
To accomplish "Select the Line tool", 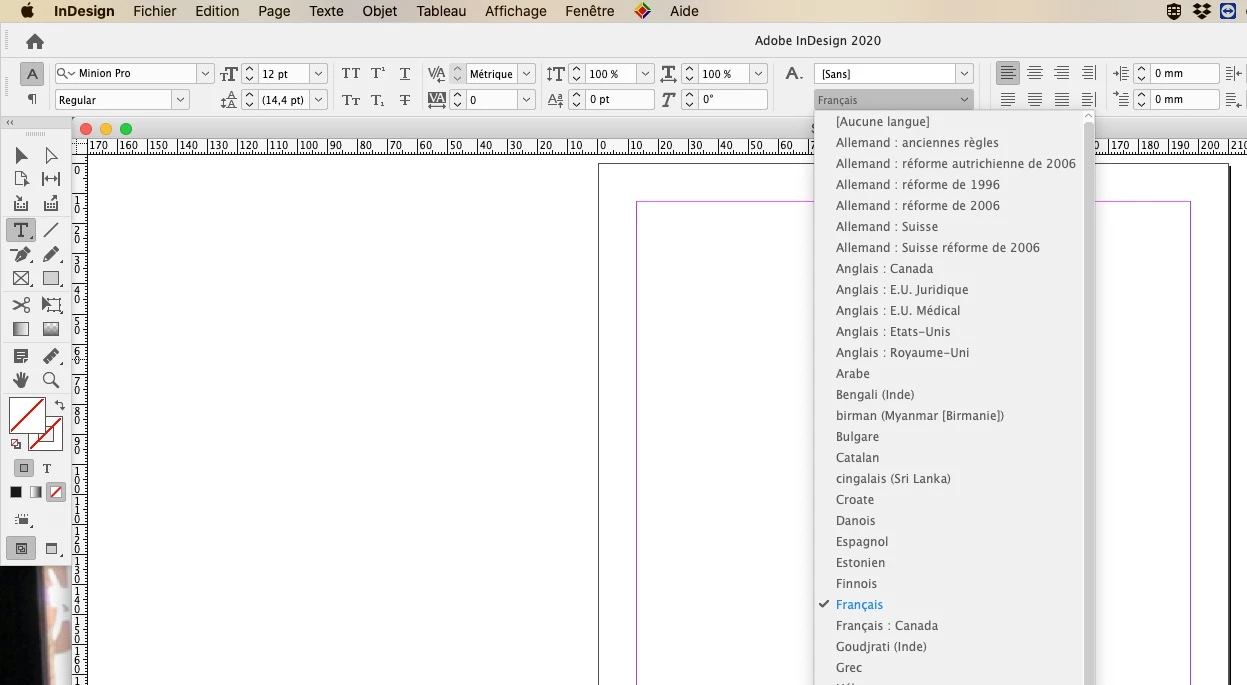I will pyautogui.click(x=51, y=230).
